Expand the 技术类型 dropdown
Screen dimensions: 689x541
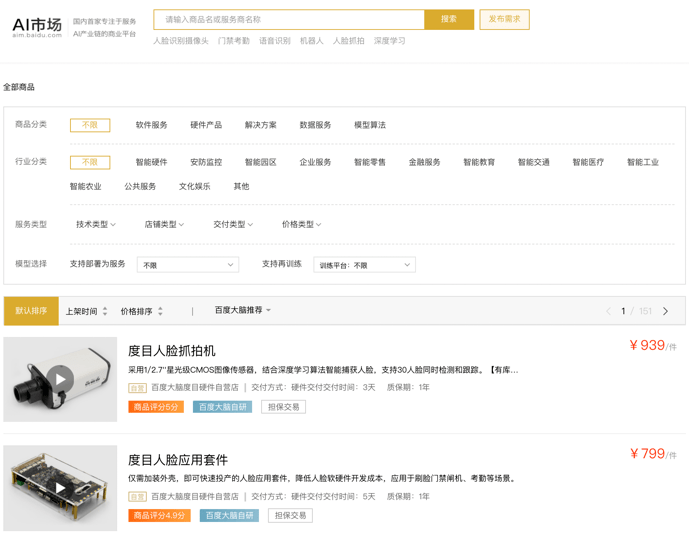(x=96, y=225)
